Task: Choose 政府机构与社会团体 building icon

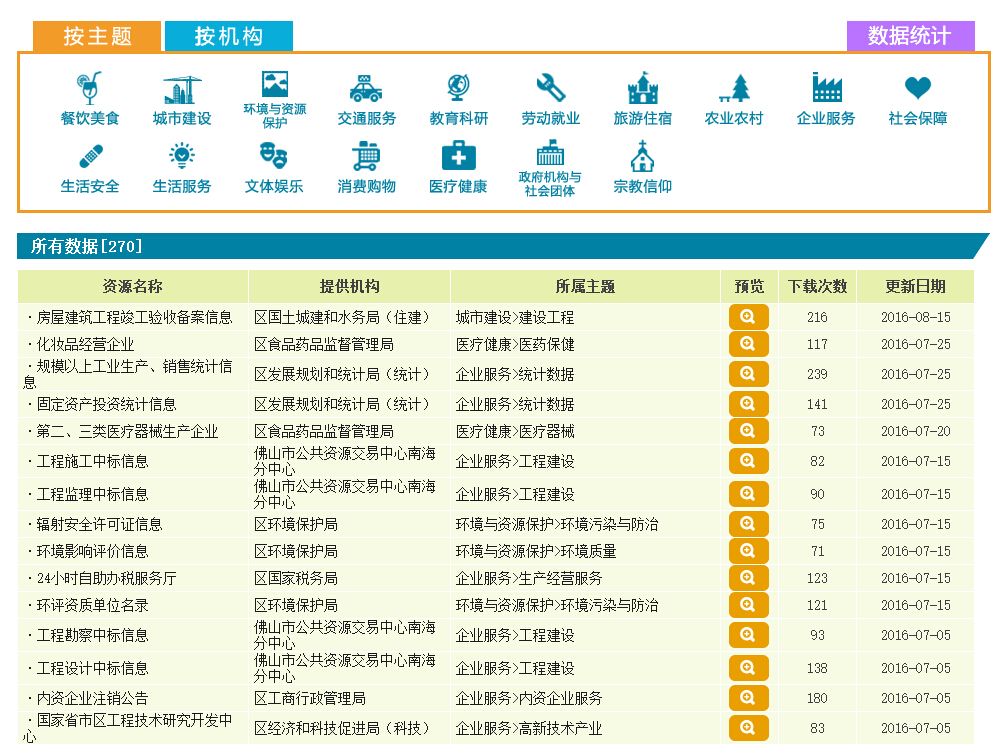Action: (550, 152)
